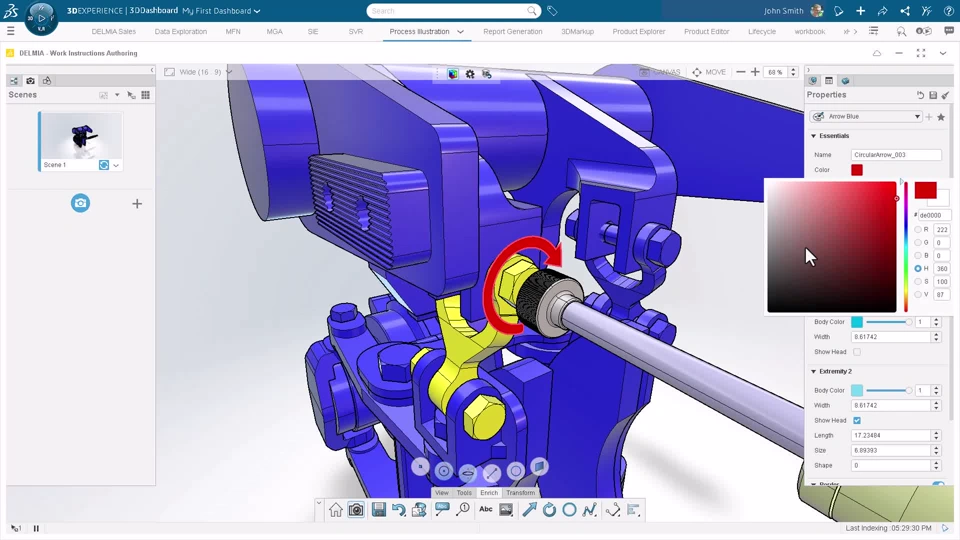Select the insert picture tool

pyautogui.click(x=506, y=509)
